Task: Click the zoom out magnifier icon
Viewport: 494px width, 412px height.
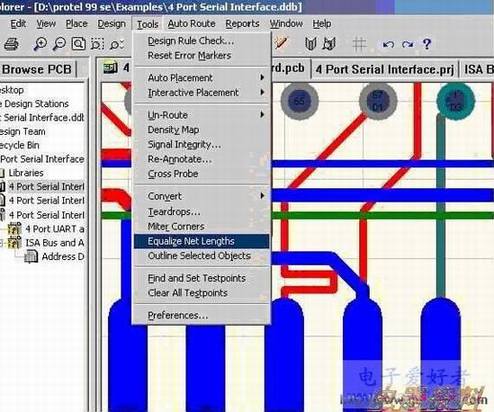Action: click(x=59, y=44)
